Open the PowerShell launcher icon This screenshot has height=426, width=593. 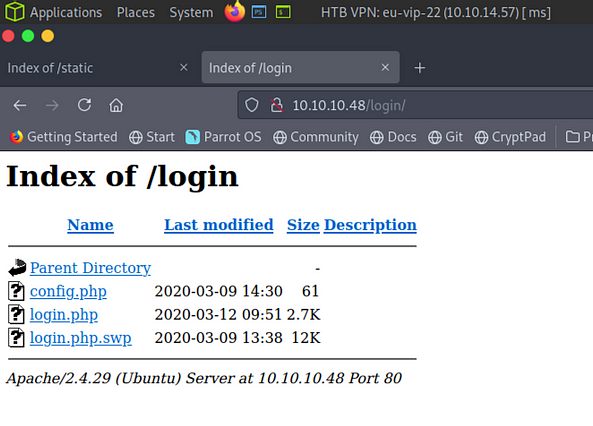pos(259,12)
